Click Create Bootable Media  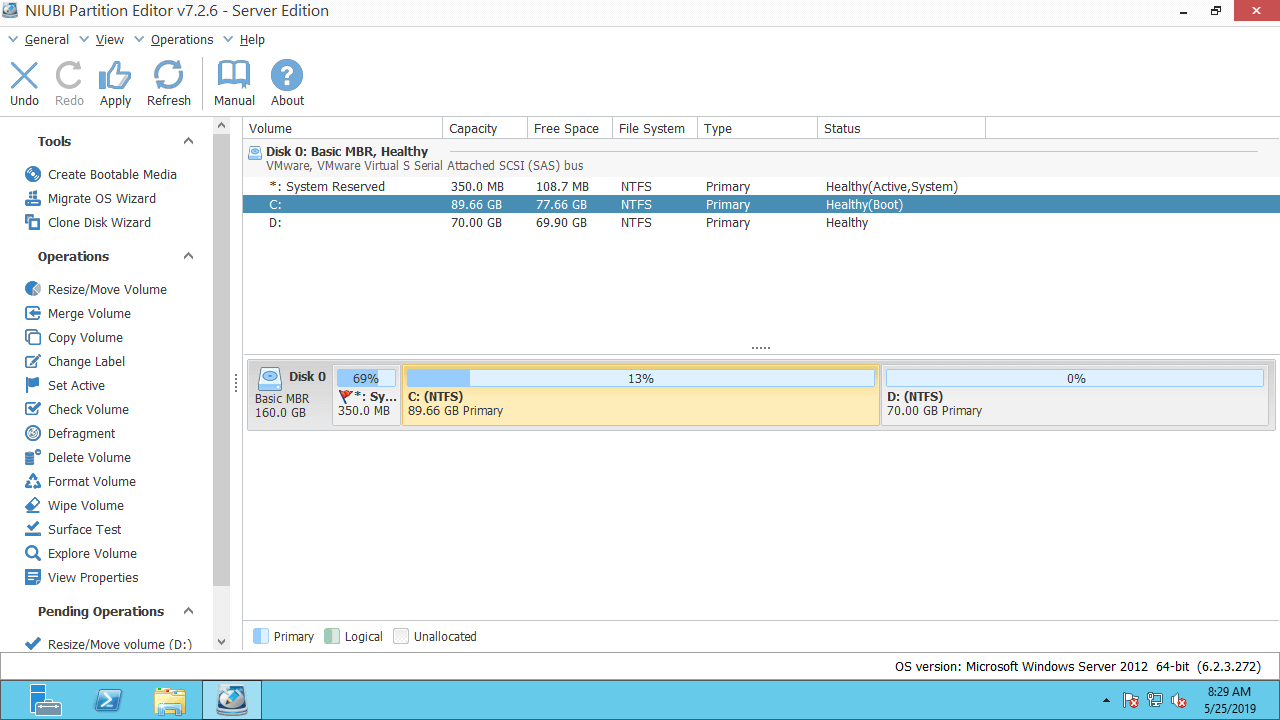pos(112,174)
